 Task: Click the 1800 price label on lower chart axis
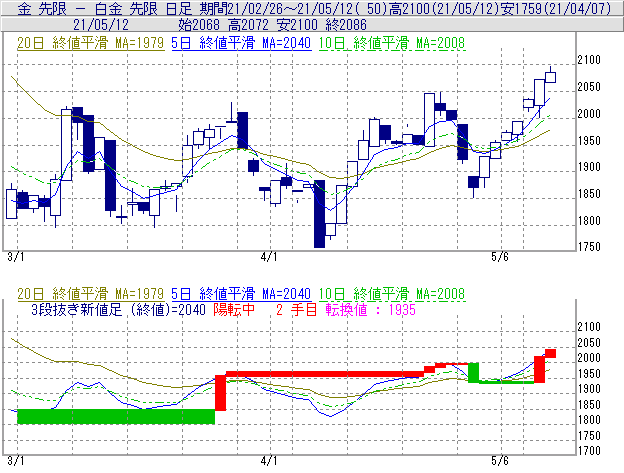(589, 420)
